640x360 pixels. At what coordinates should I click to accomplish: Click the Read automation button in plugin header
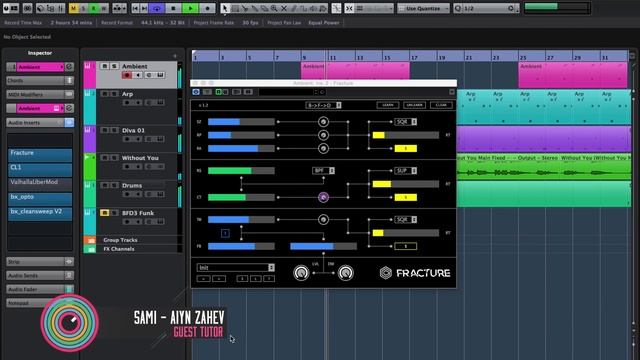click(x=218, y=92)
